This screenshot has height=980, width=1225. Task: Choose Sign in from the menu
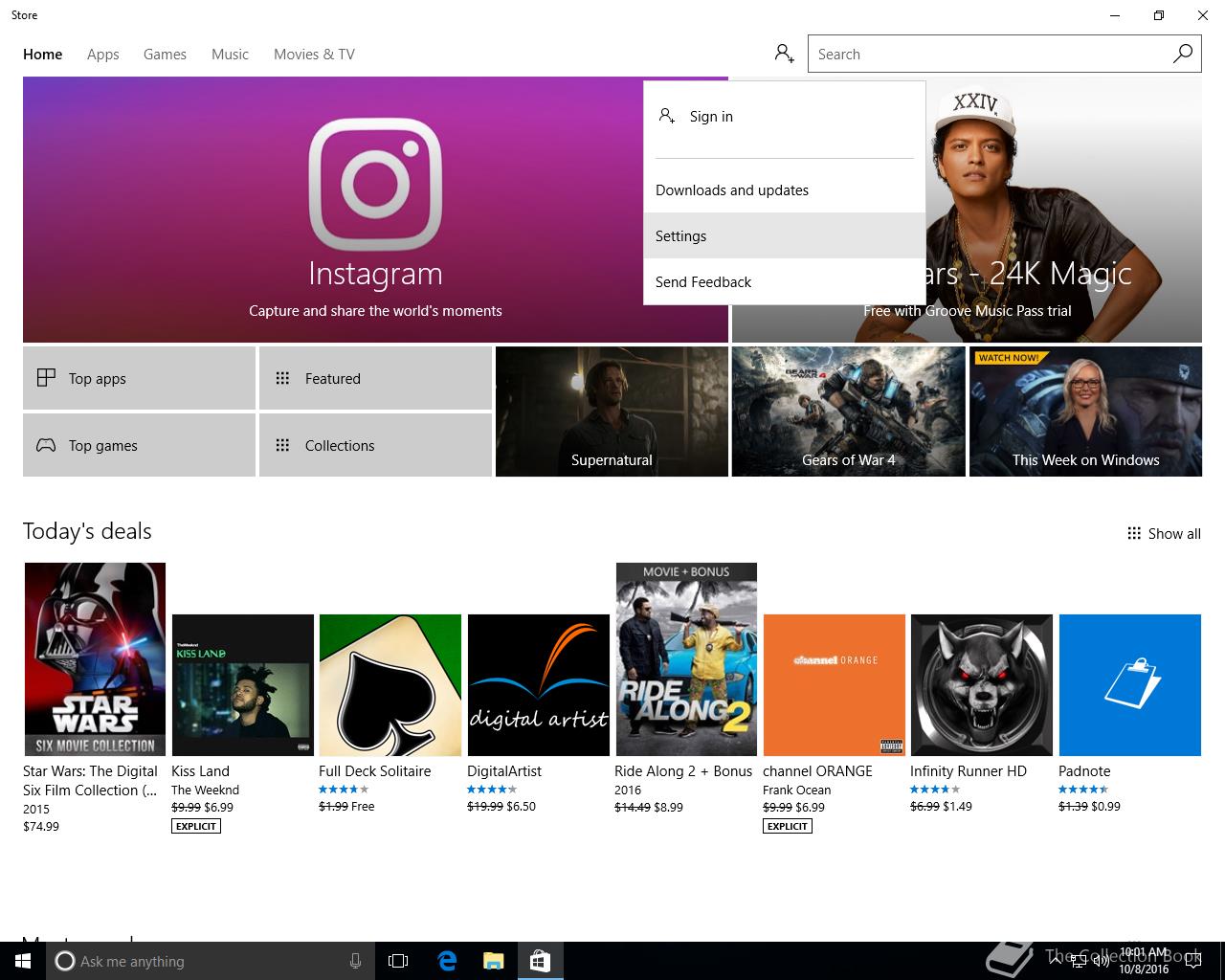pyautogui.click(x=785, y=116)
